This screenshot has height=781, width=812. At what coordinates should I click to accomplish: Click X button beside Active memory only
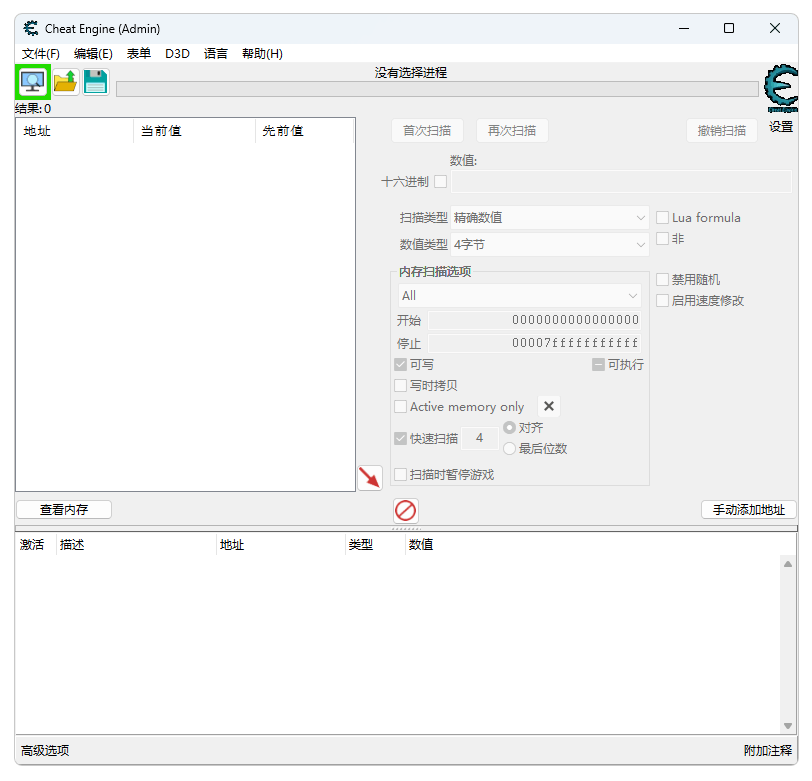coord(549,406)
